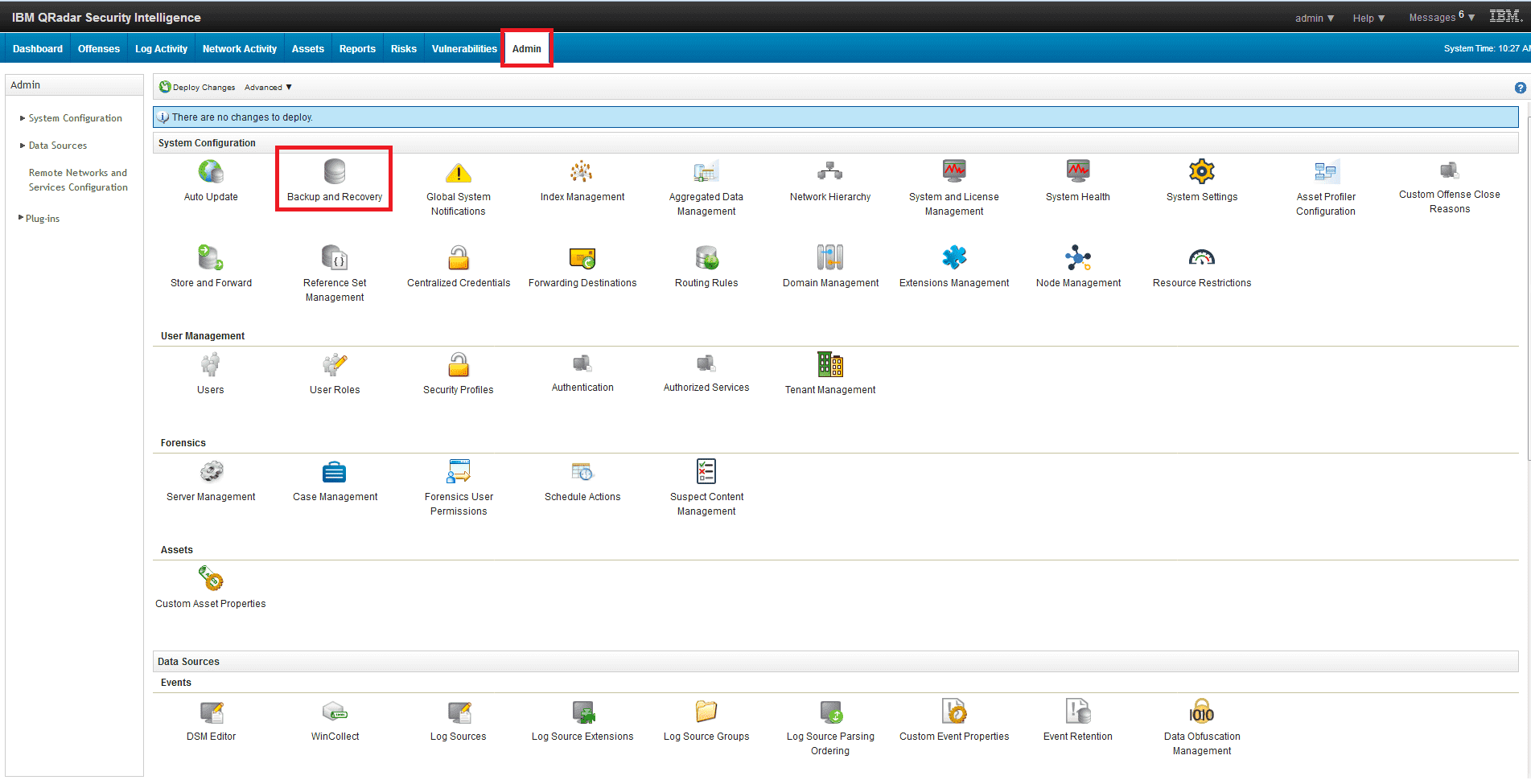Open the System Health monitor icon
Image resolution: width=1531 pixels, height=784 pixels.
pos(1077,172)
